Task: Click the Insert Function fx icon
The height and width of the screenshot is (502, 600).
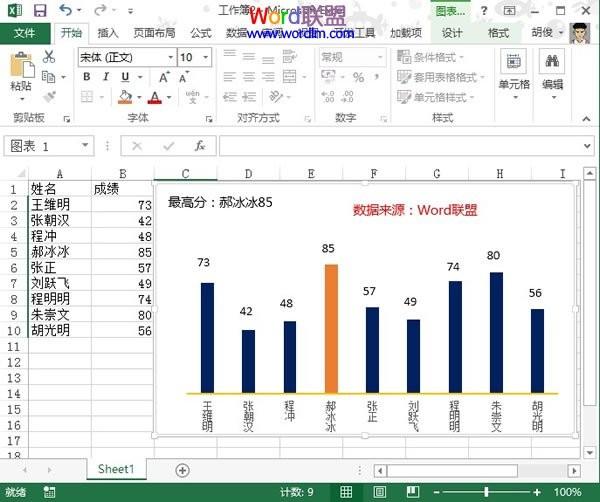Action: [199, 146]
